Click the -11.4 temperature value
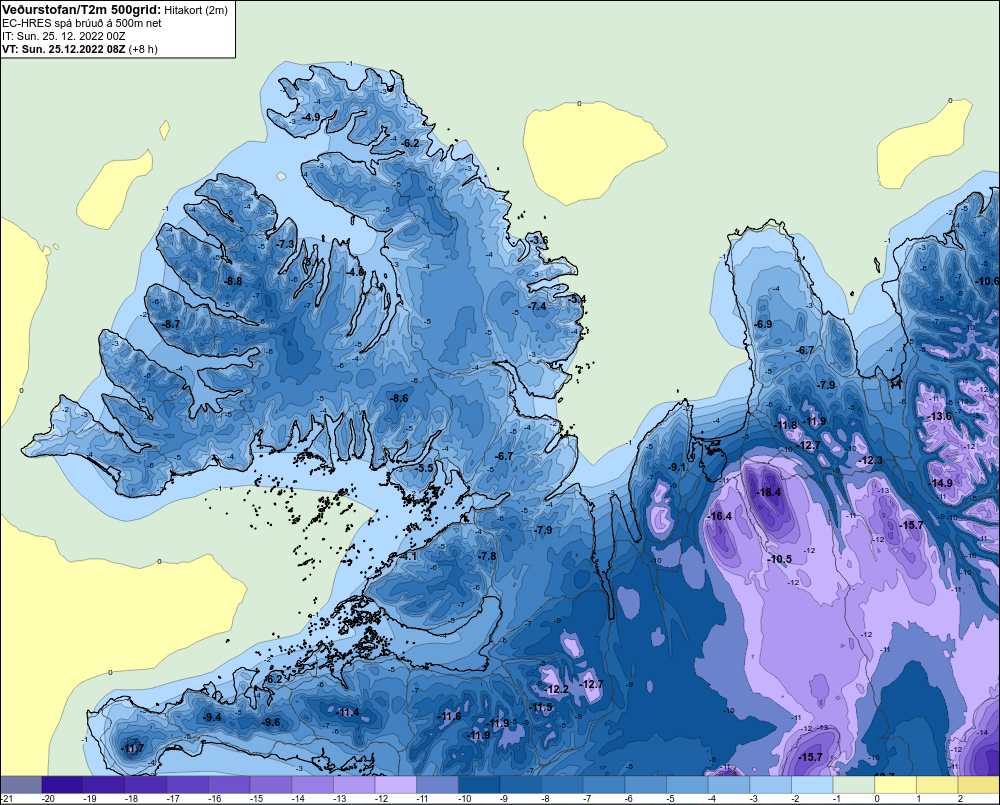 coord(348,713)
